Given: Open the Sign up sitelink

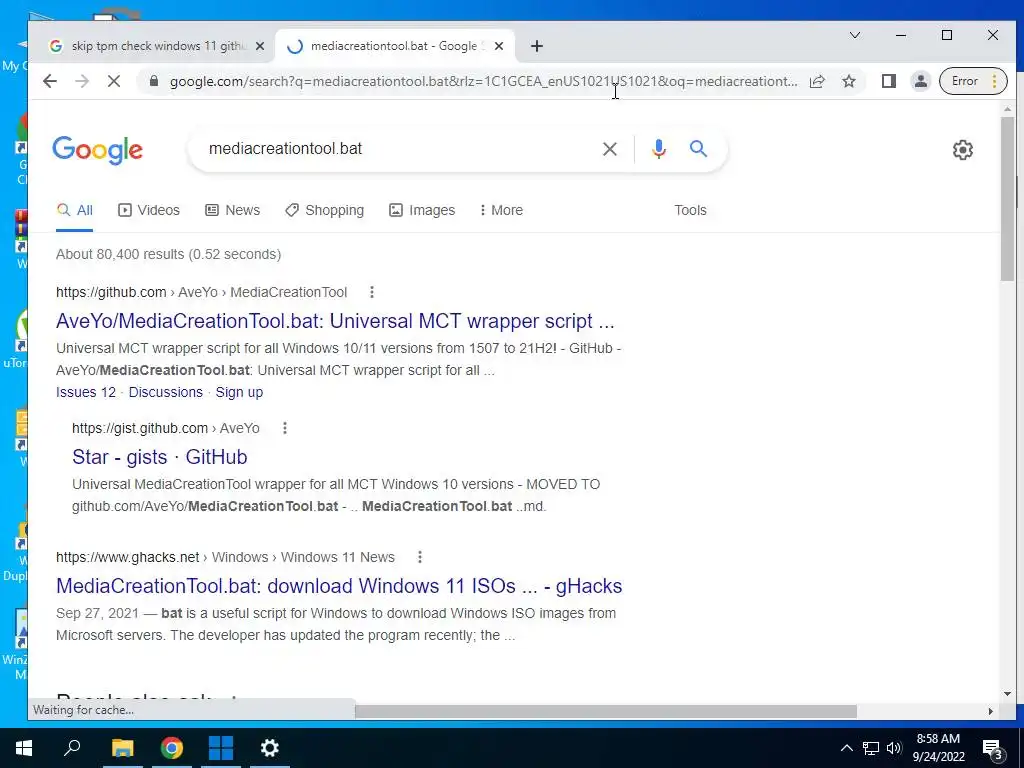Looking at the screenshot, I should [239, 392].
